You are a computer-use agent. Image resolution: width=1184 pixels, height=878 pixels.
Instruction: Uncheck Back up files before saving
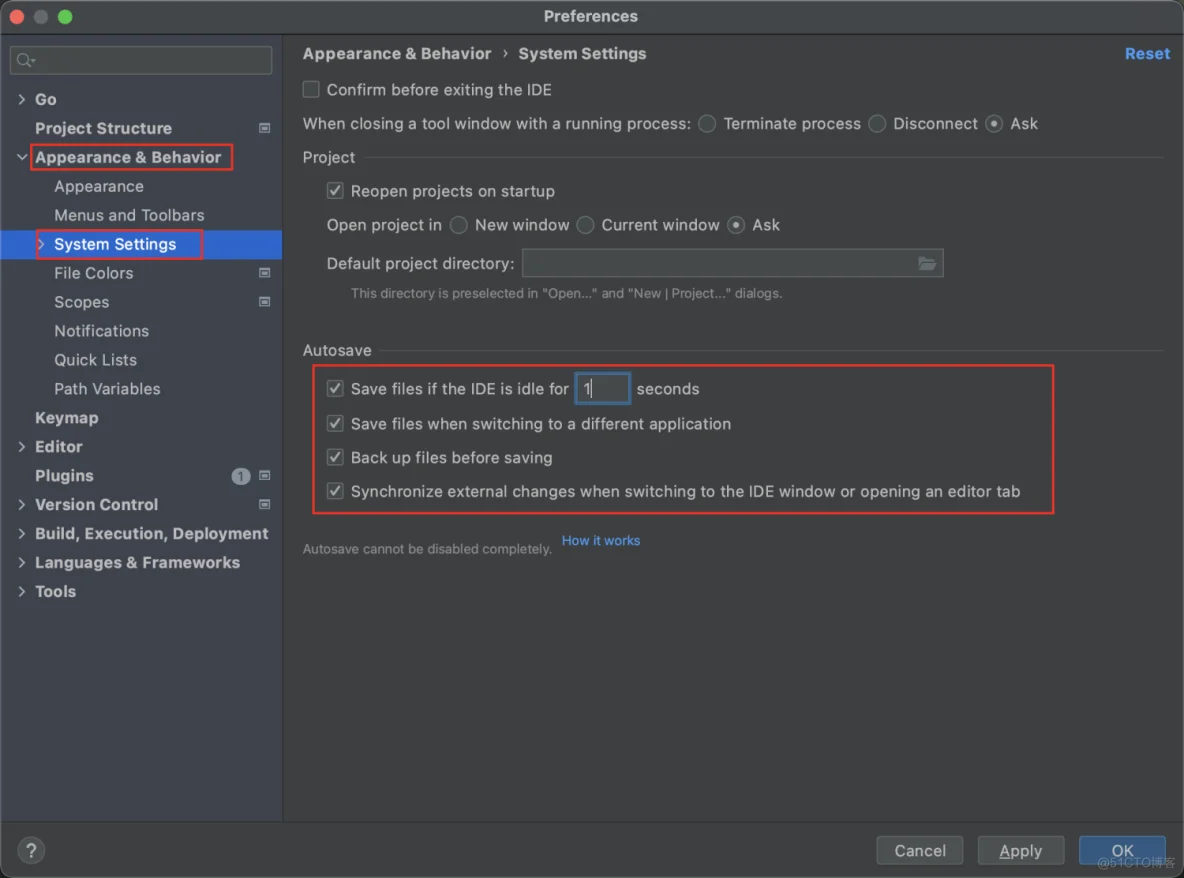coord(336,458)
